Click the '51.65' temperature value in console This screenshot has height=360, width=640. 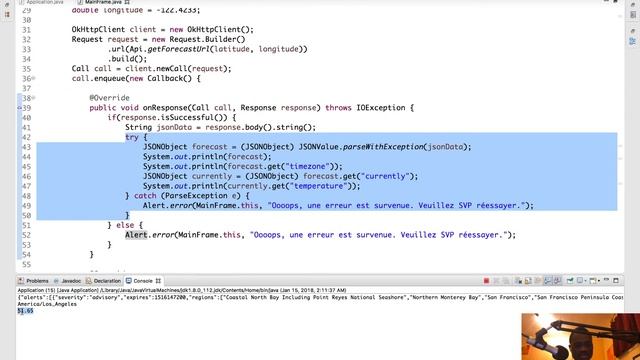[x=25, y=311]
